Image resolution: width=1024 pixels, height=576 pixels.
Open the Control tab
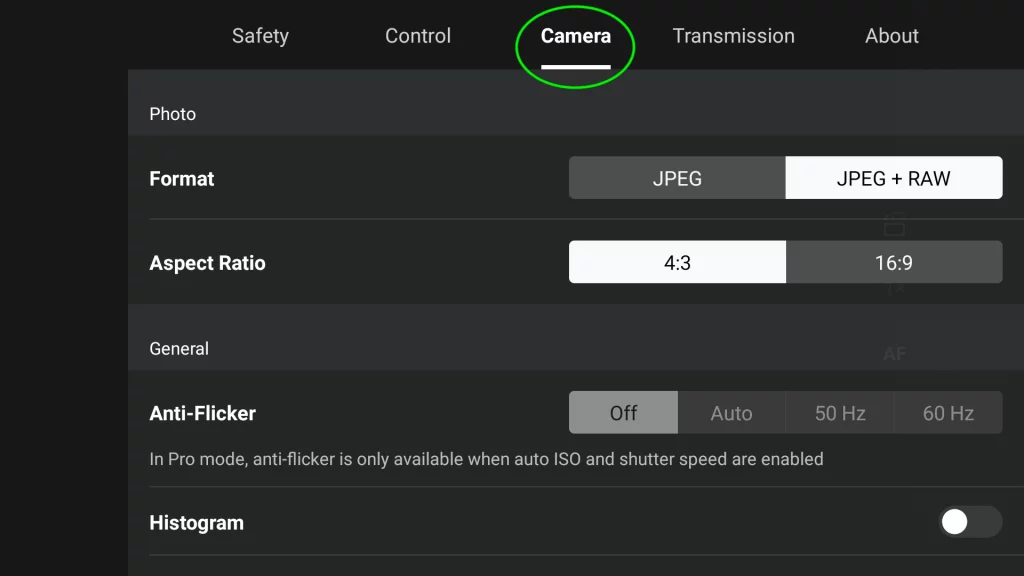pos(418,36)
